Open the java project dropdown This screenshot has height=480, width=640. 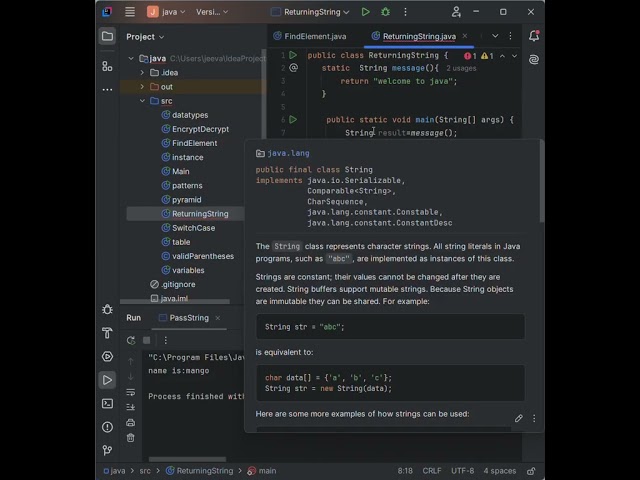point(166,12)
